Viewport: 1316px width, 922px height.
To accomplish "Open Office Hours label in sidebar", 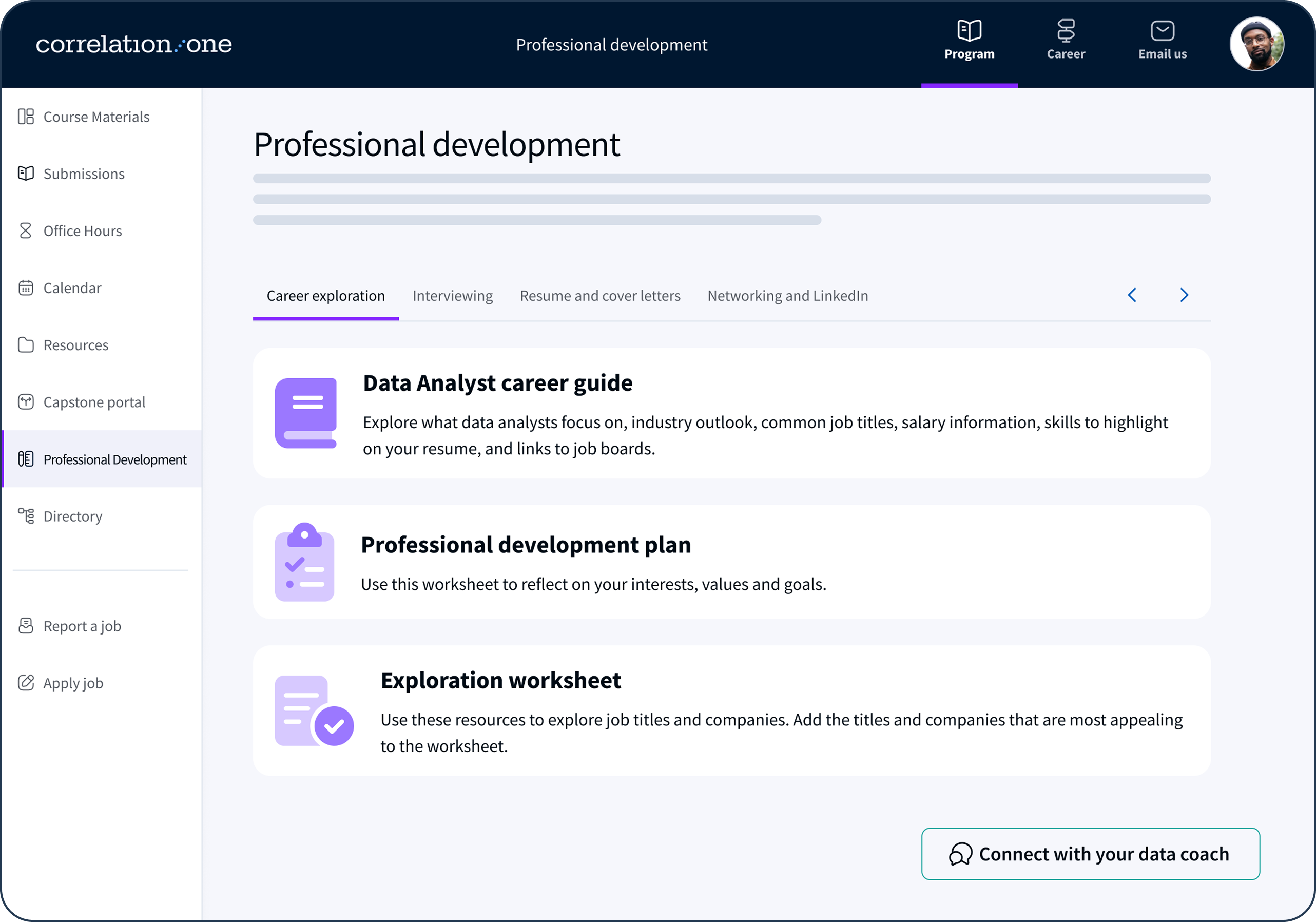I will point(83,230).
